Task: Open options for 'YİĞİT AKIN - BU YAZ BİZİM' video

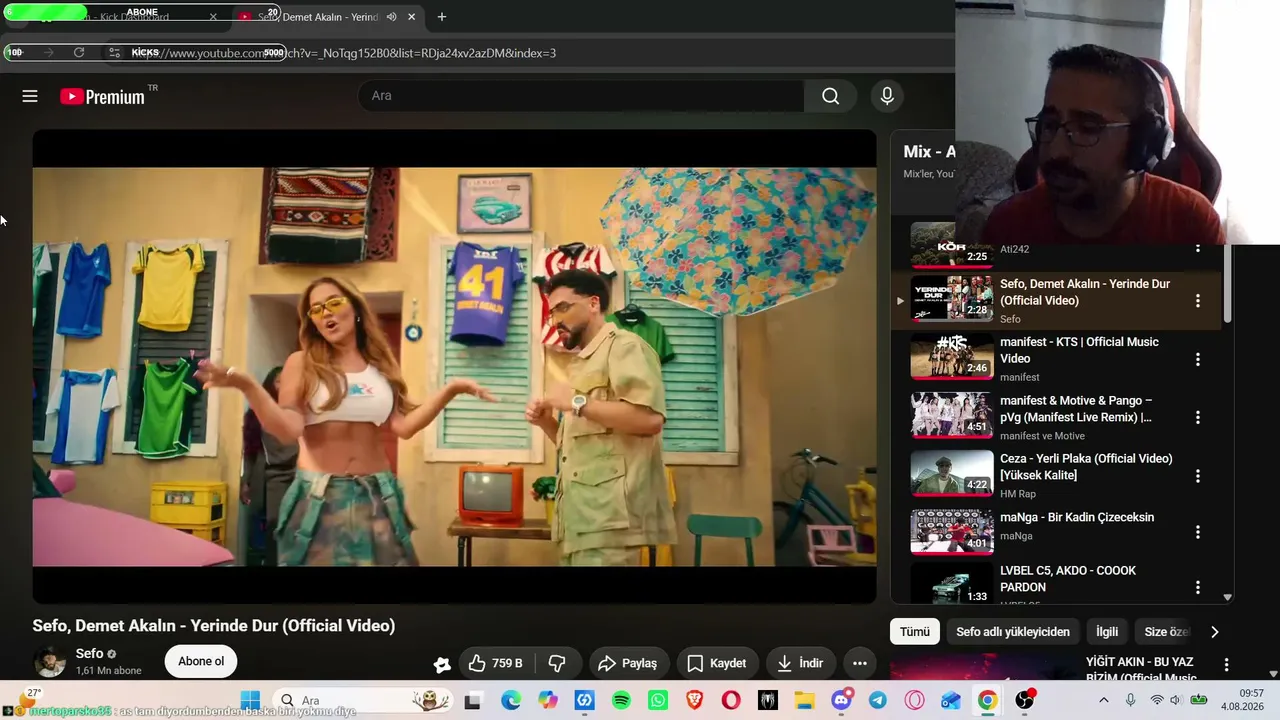Action: (1226, 665)
